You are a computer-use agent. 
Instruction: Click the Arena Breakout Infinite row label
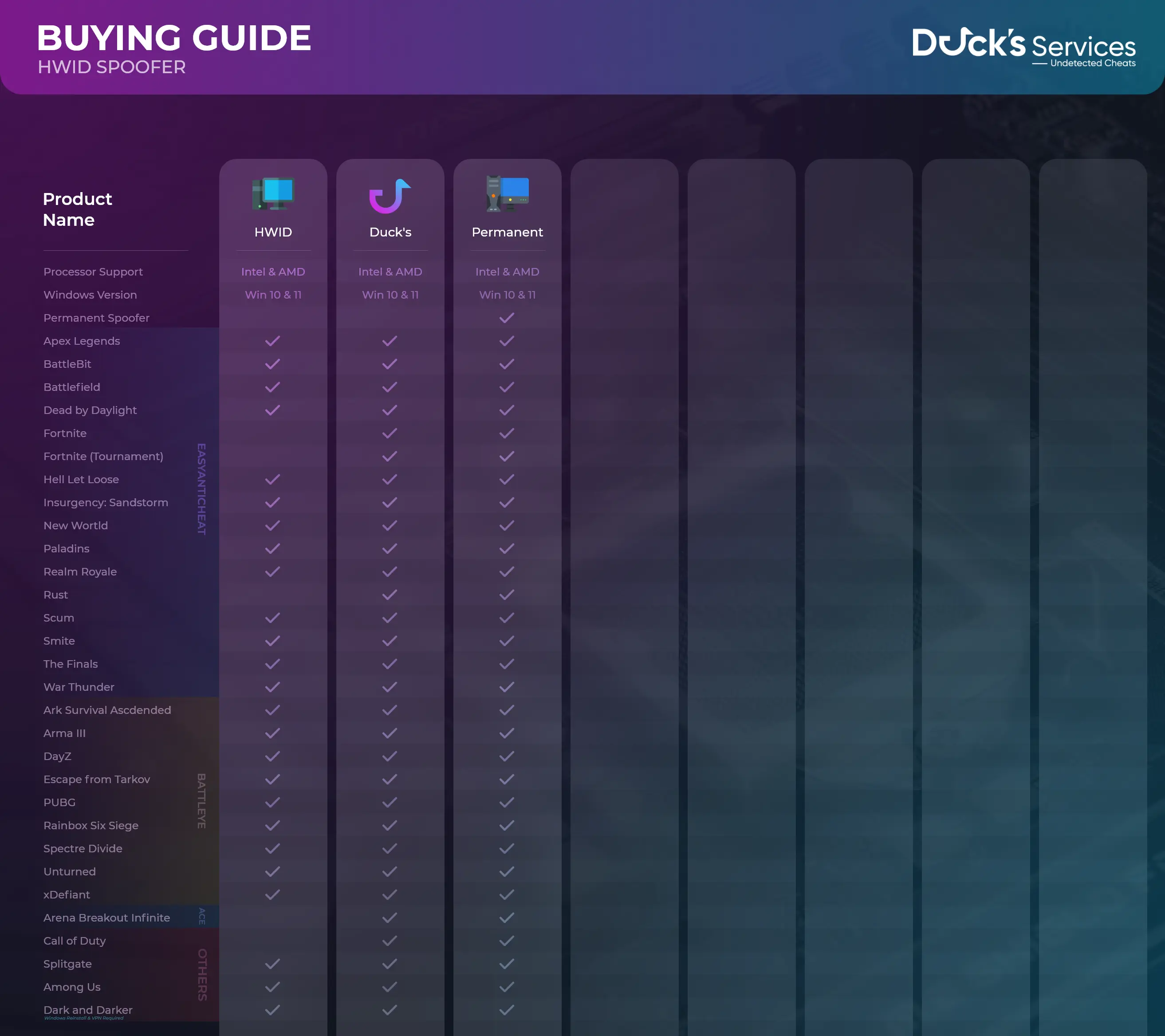click(106, 918)
